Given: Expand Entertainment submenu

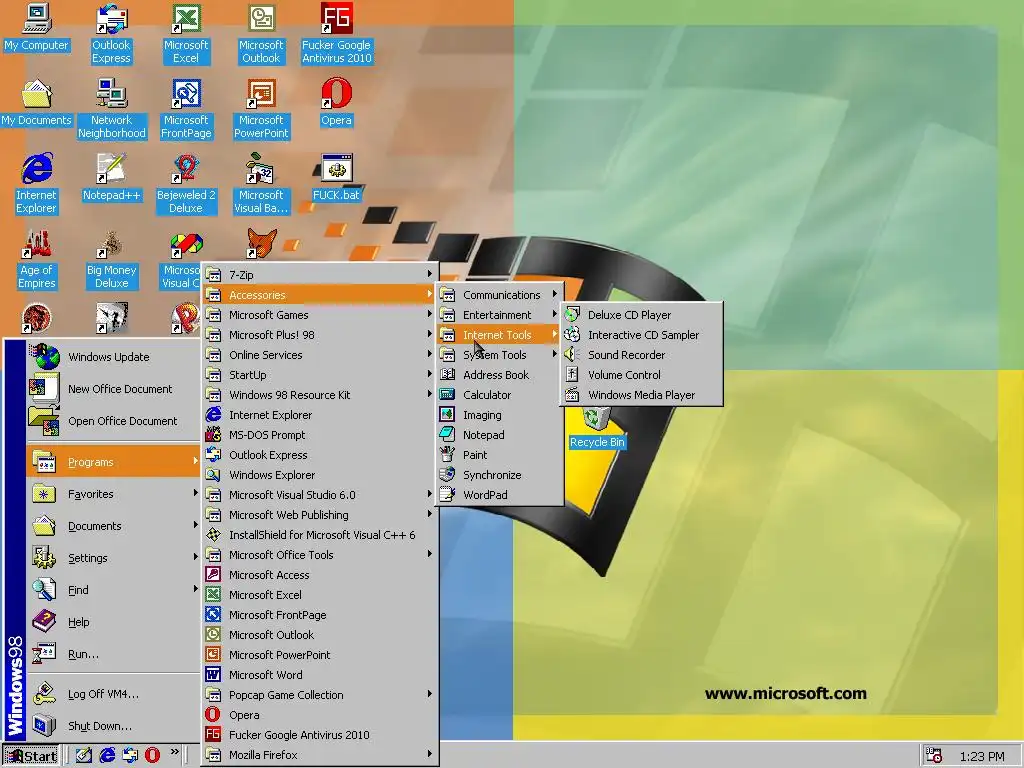Looking at the screenshot, I should pos(500,315).
